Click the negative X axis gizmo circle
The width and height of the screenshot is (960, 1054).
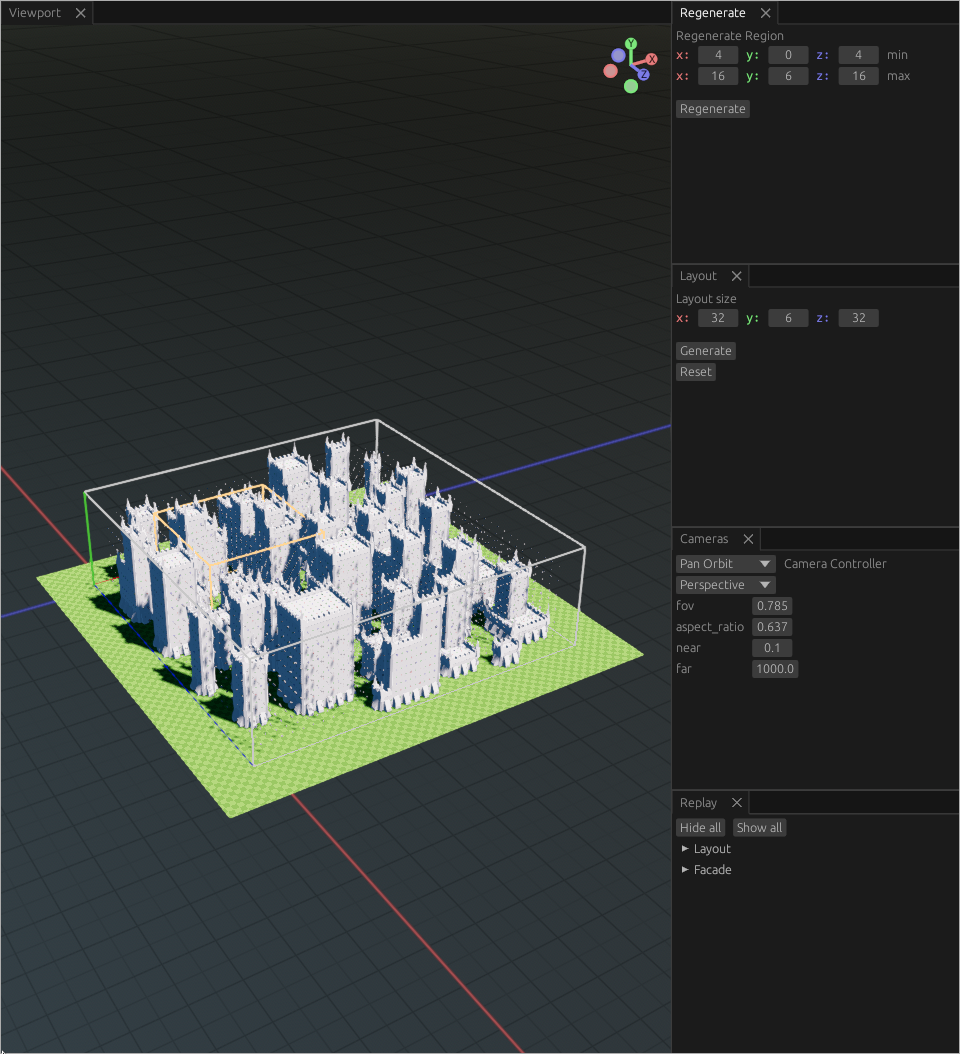click(610, 71)
